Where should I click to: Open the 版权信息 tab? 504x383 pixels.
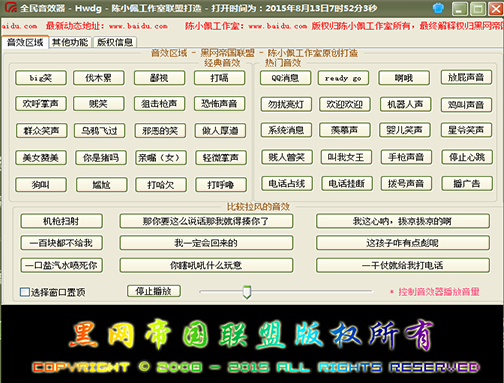pos(115,42)
